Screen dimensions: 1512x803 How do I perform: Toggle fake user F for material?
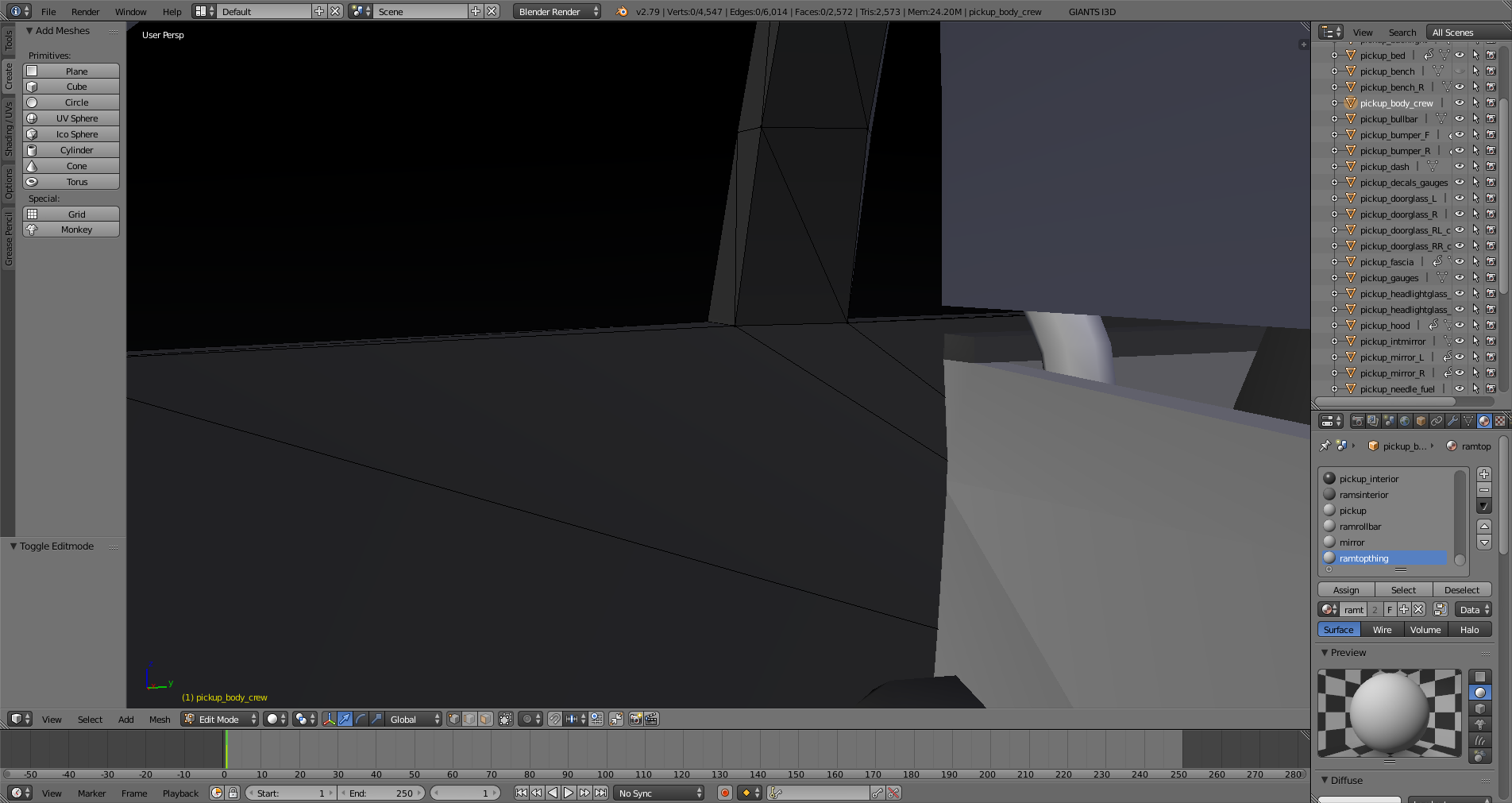(1390, 609)
